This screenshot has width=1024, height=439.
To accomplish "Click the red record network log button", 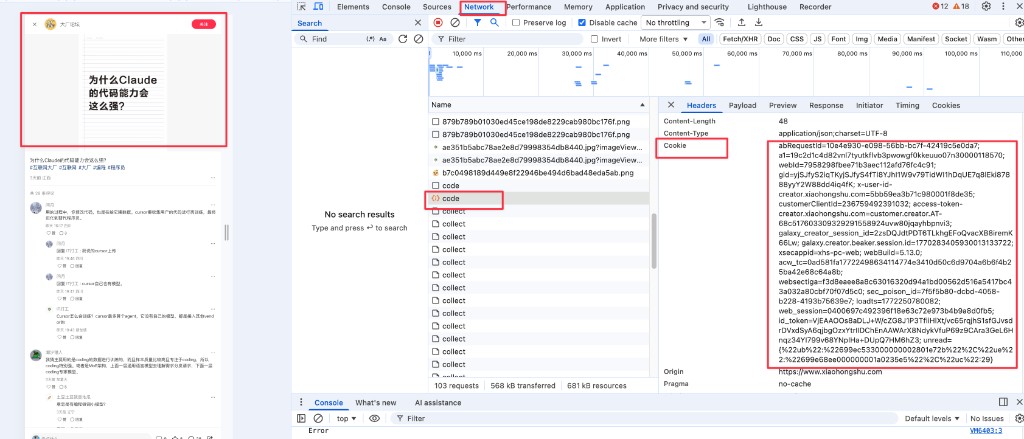I will coord(438,22).
